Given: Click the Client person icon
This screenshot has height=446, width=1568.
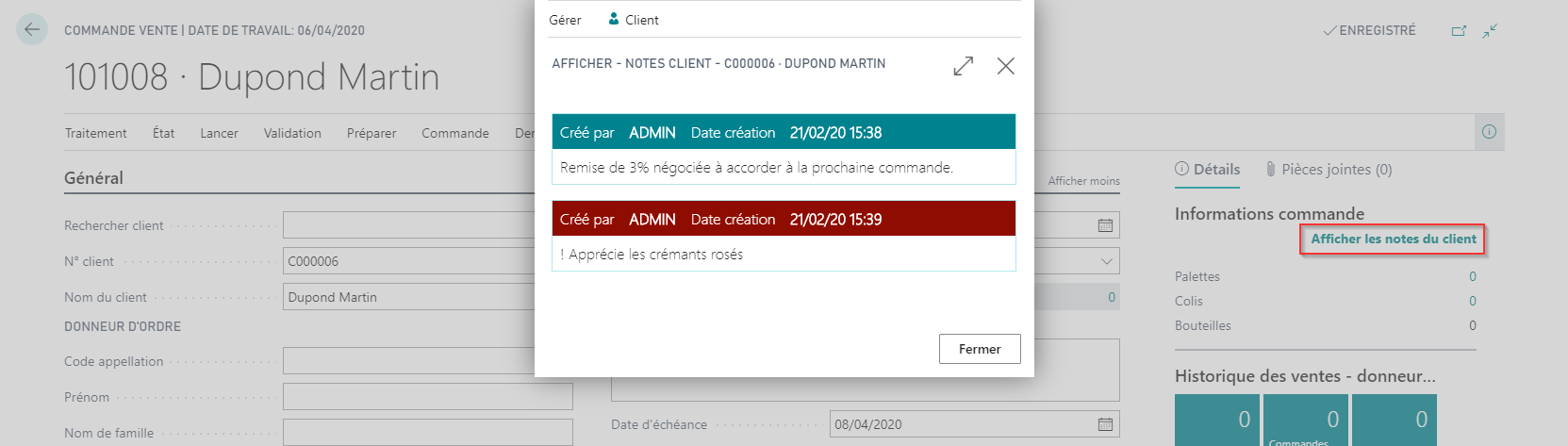Looking at the screenshot, I should 614,19.
